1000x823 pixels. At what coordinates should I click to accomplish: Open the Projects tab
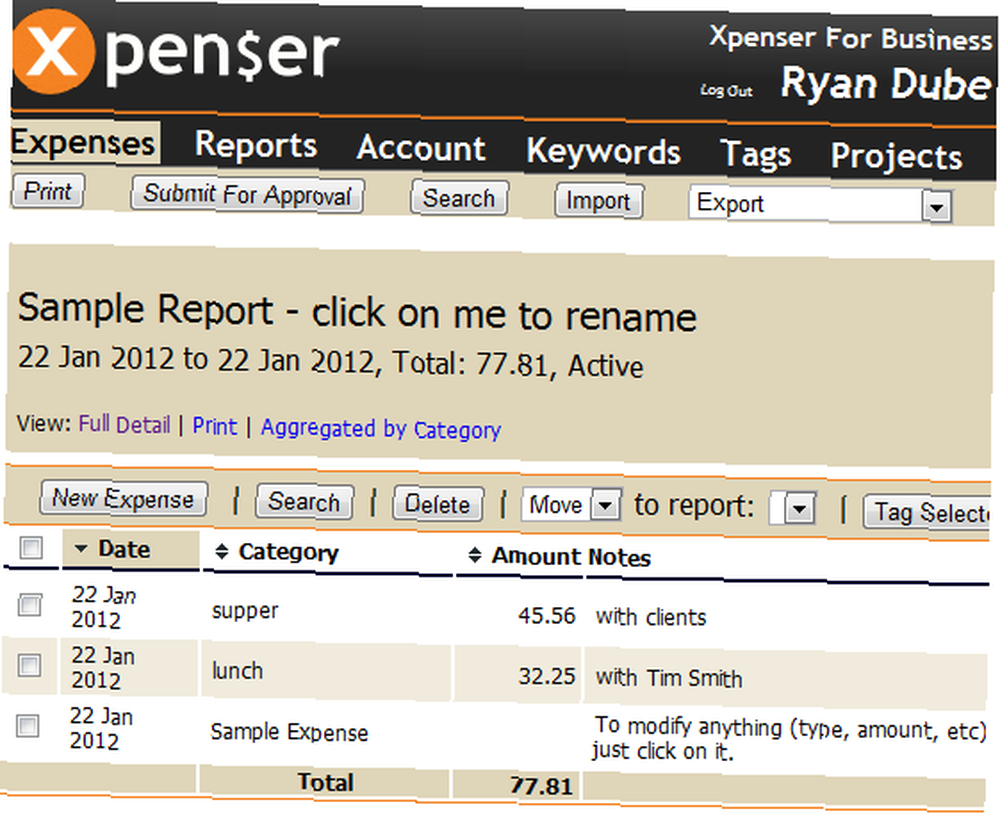click(x=896, y=156)
